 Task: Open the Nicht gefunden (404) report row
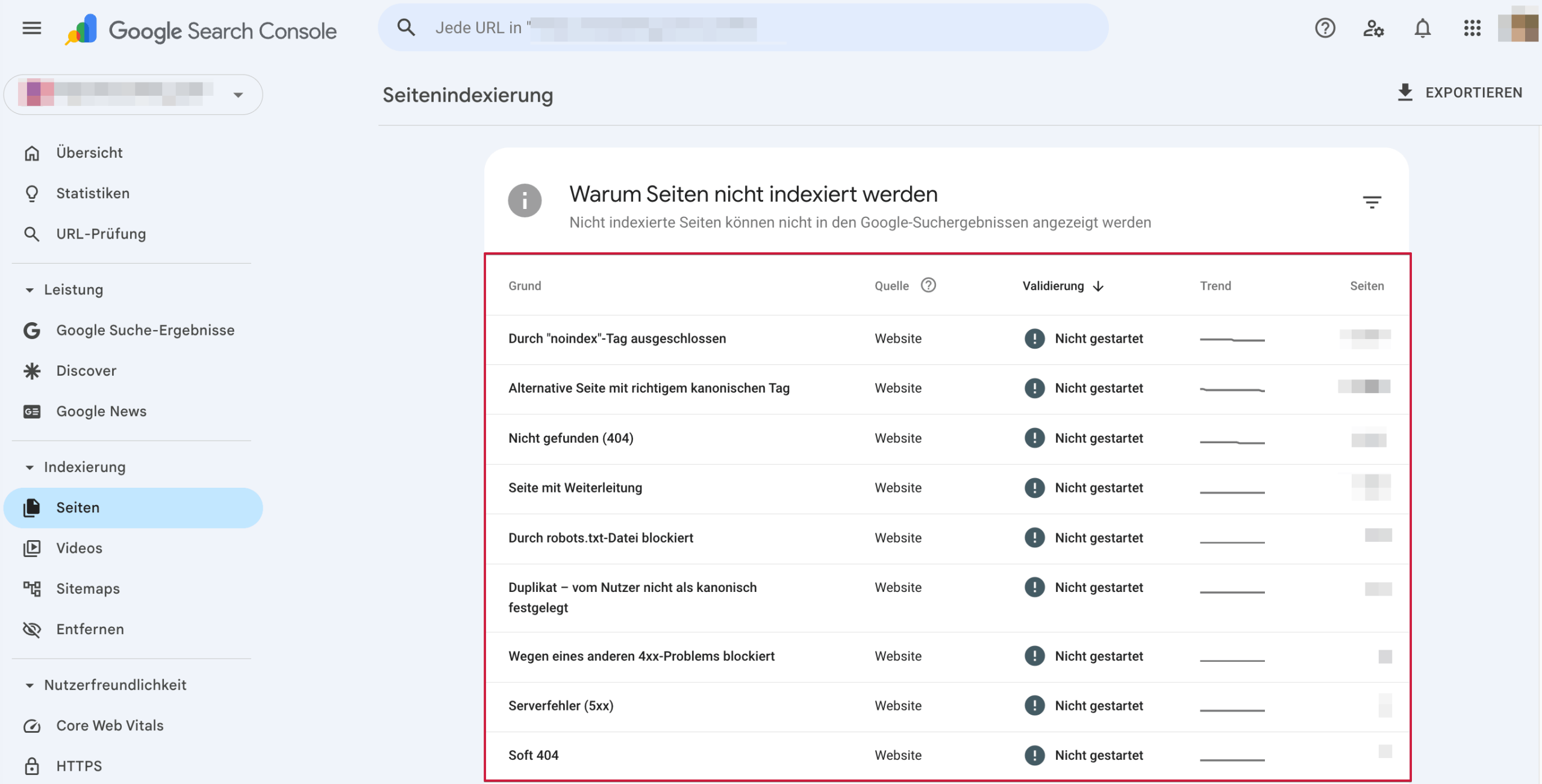pyautogui.click(x=570, y=438)
